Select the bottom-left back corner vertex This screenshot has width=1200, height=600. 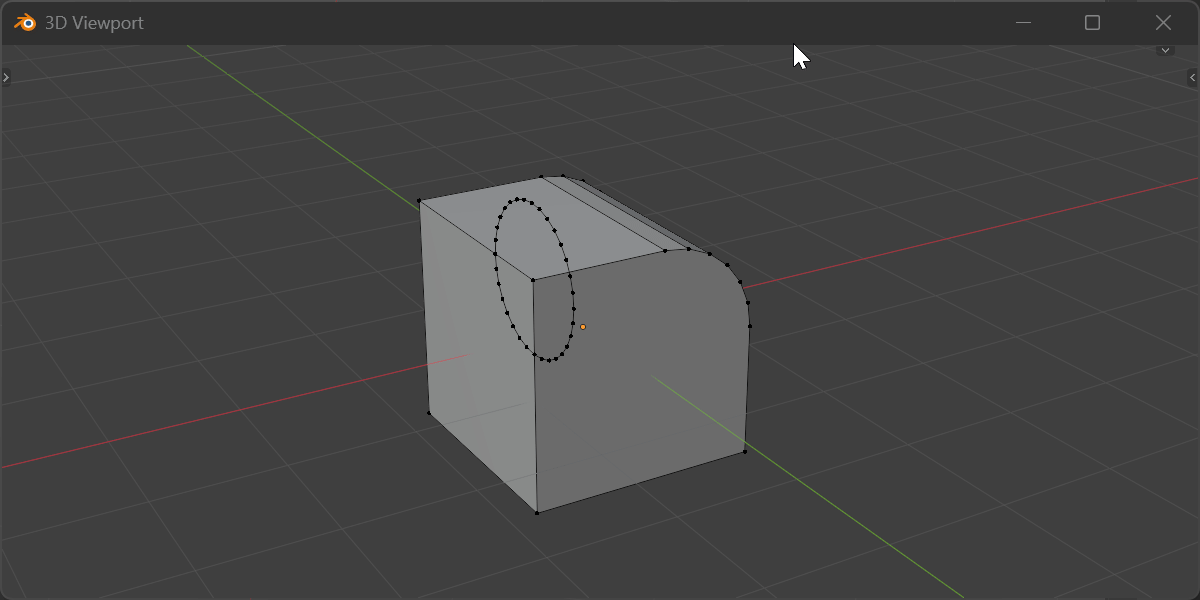[x=429, y=412]
